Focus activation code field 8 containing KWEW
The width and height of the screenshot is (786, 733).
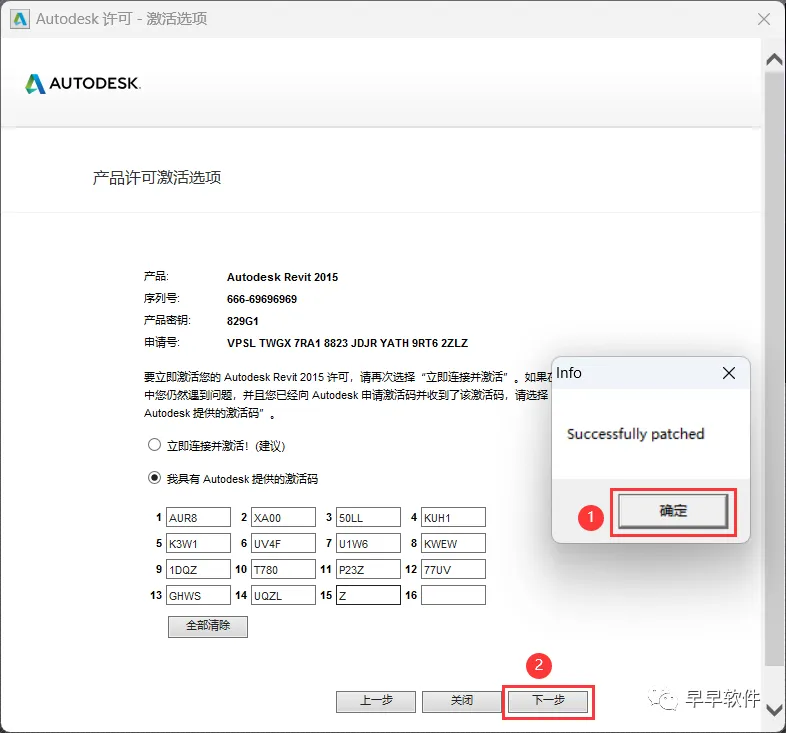(454, 543)
